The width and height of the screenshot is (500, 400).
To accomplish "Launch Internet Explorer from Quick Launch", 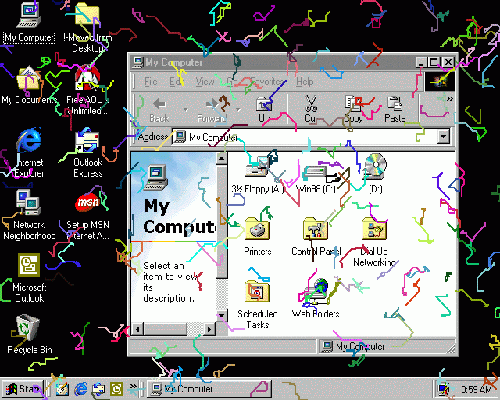I will (x=81, y=389).
